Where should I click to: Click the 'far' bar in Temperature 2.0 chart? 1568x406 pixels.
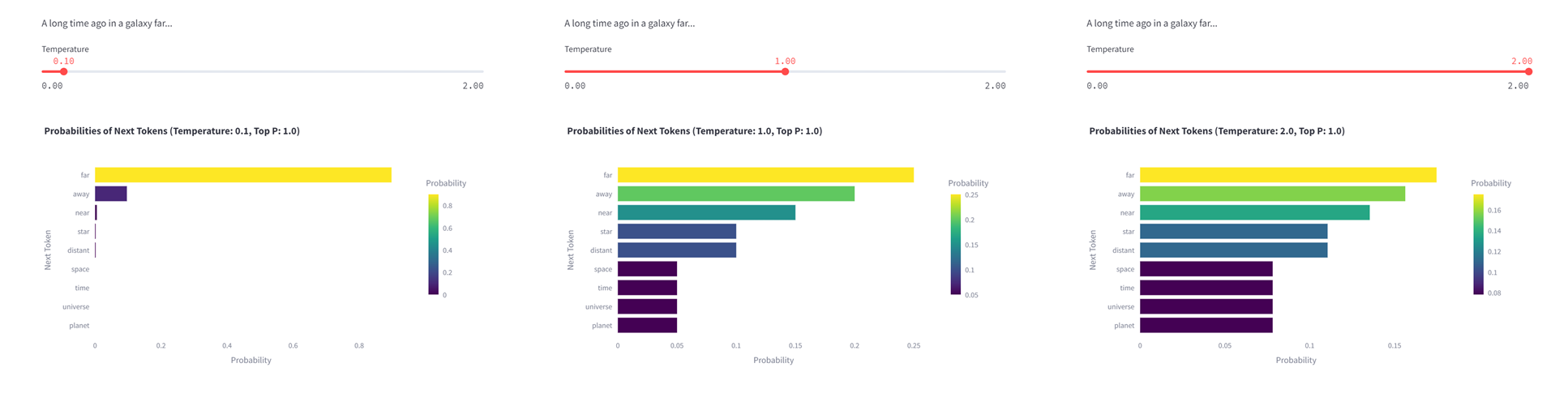tap(1288, 175)
